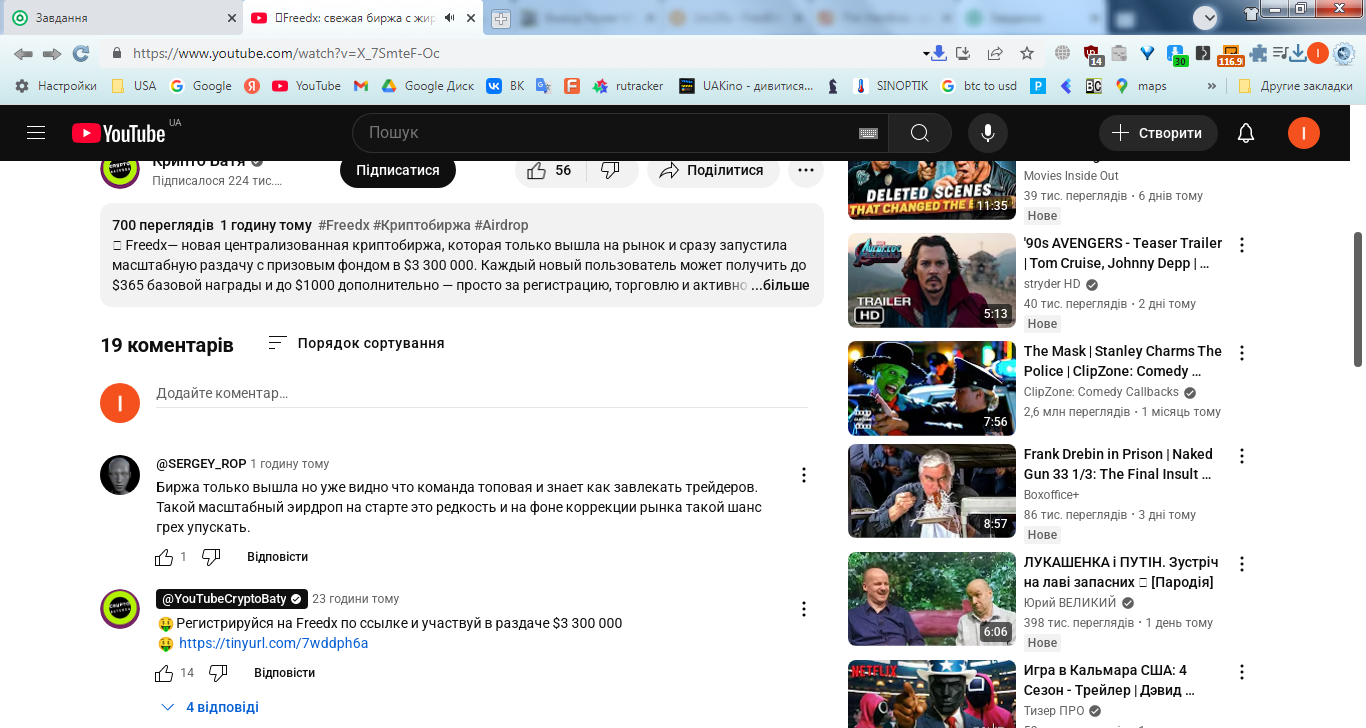Like the @SERGEY_ROP comment

tap(164, 557)
